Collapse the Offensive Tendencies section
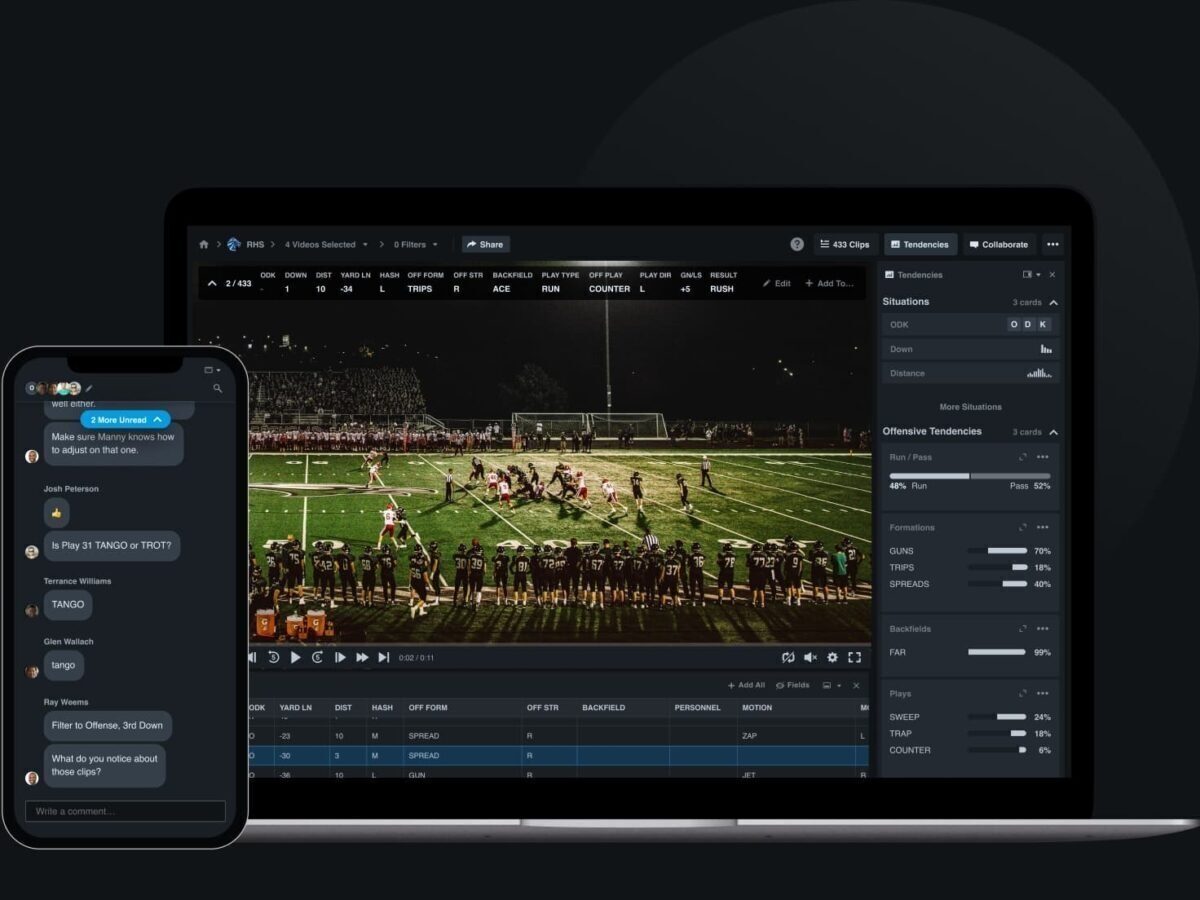Image resolution: width=1200 pixels, height=900 pixels. [x=1055, y=432]
